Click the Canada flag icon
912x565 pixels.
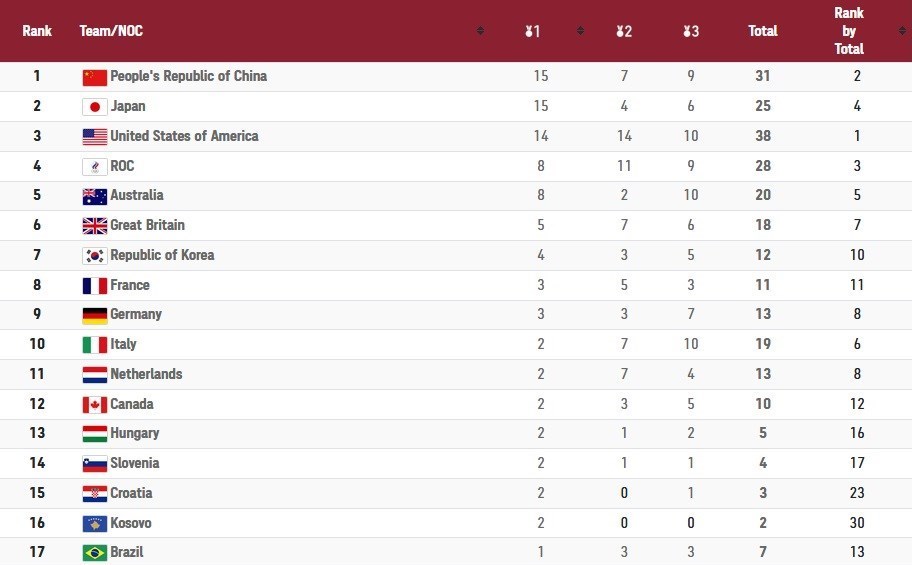94,405
